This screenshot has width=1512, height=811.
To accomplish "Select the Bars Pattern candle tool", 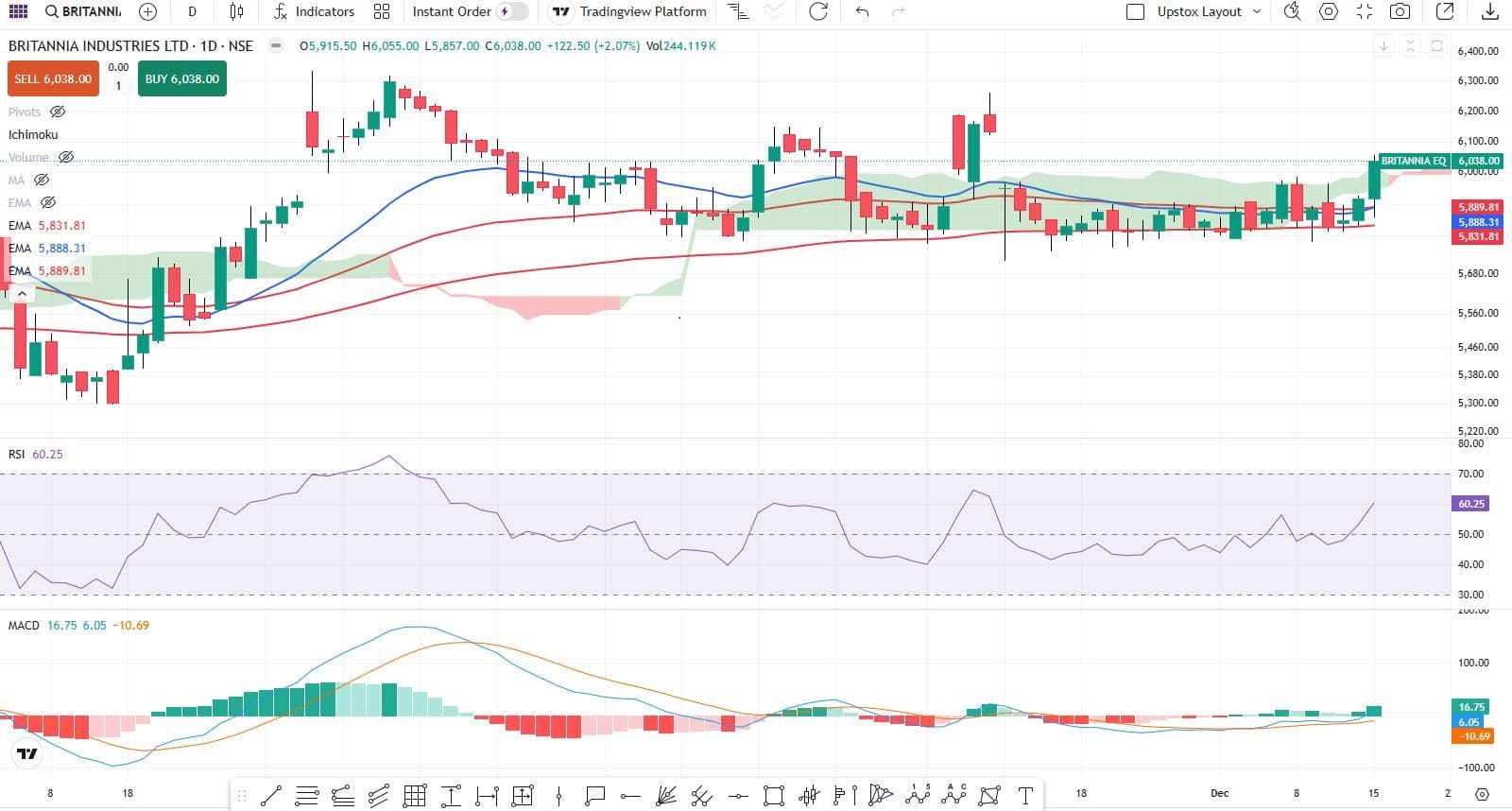I will (x=810, y=796).
